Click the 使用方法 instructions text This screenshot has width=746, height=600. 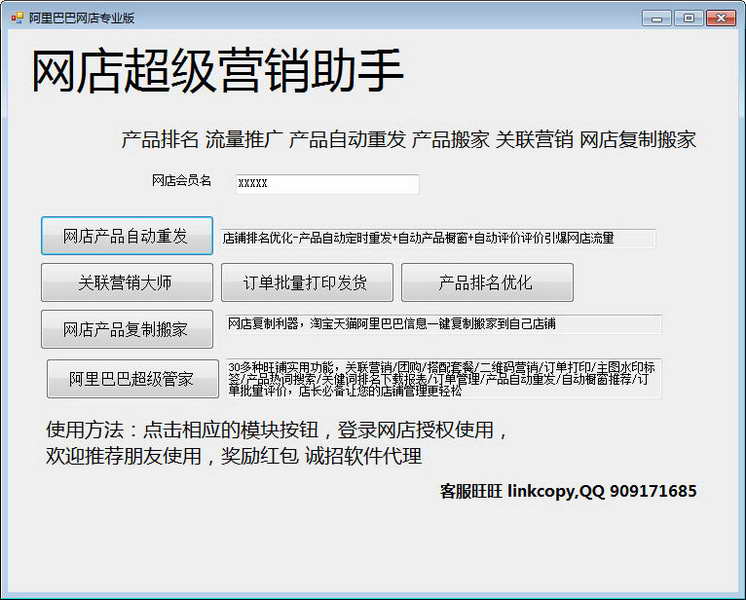pos(277,430)
